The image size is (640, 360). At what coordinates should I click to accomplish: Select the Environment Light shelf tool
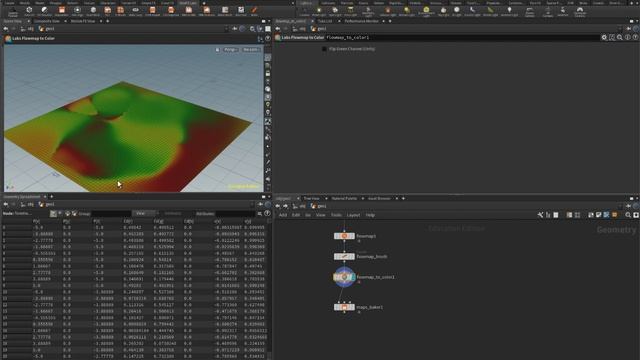pos(426,11)
